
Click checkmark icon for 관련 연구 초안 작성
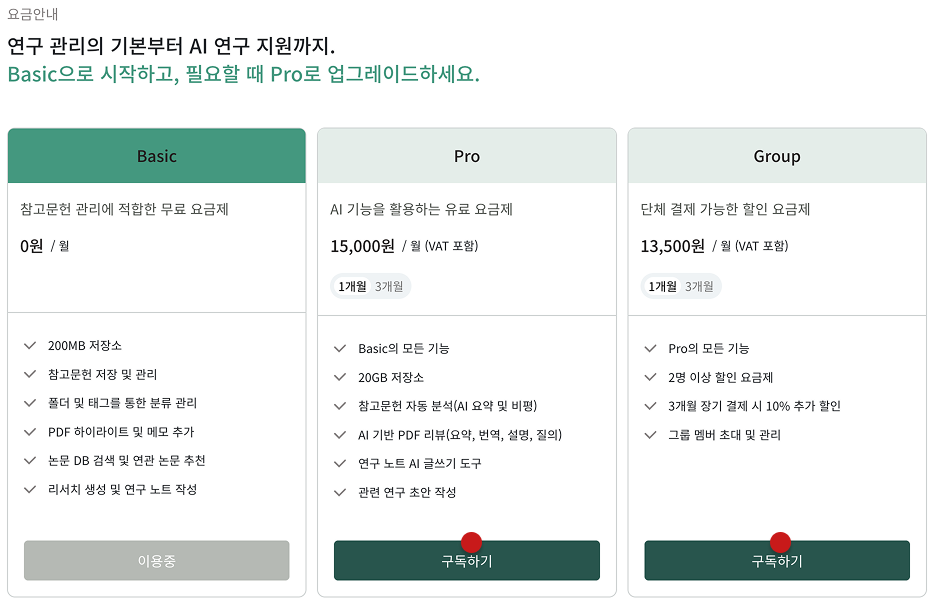340,493
